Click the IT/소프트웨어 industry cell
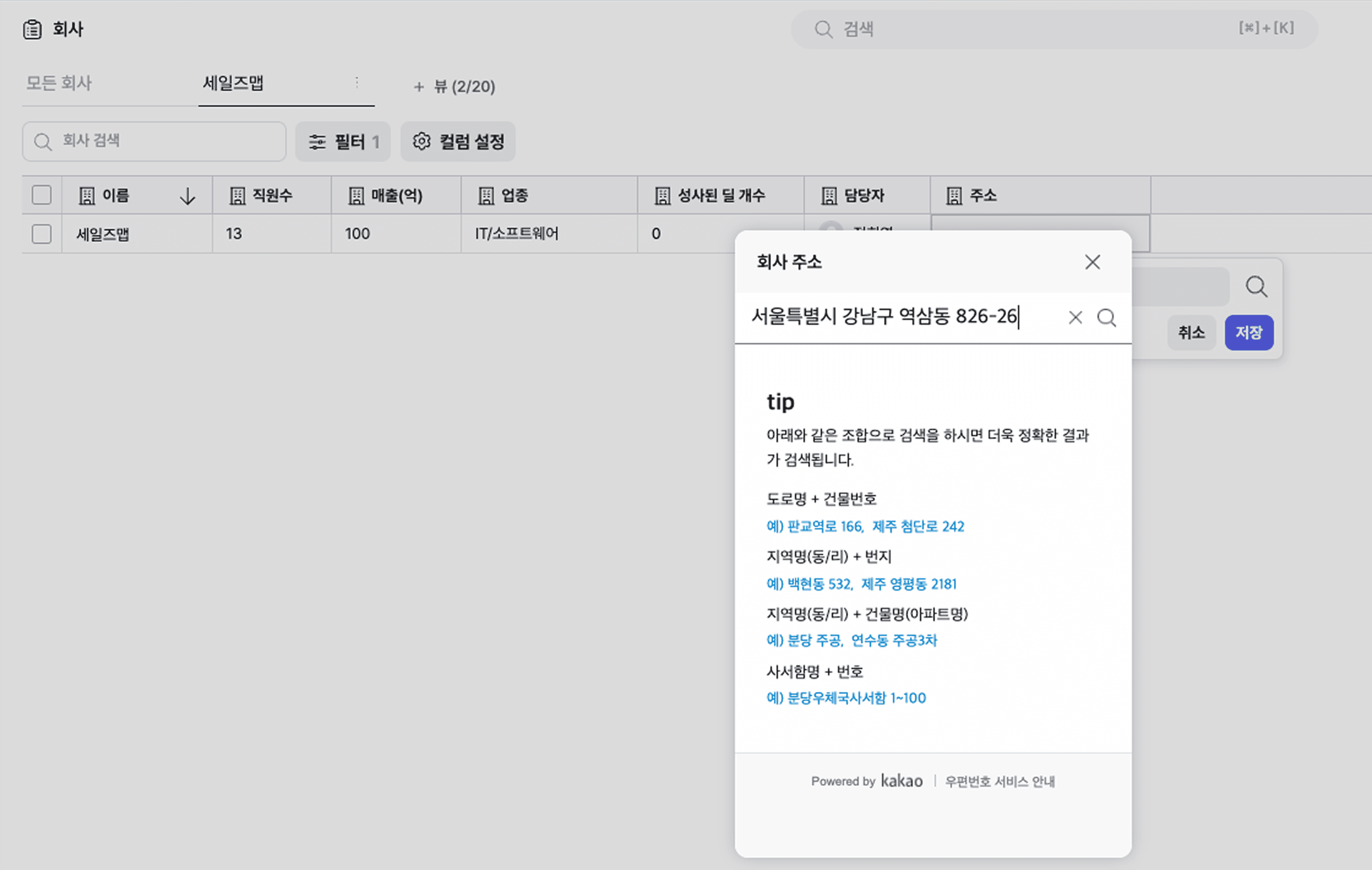 tap(549, 234)
